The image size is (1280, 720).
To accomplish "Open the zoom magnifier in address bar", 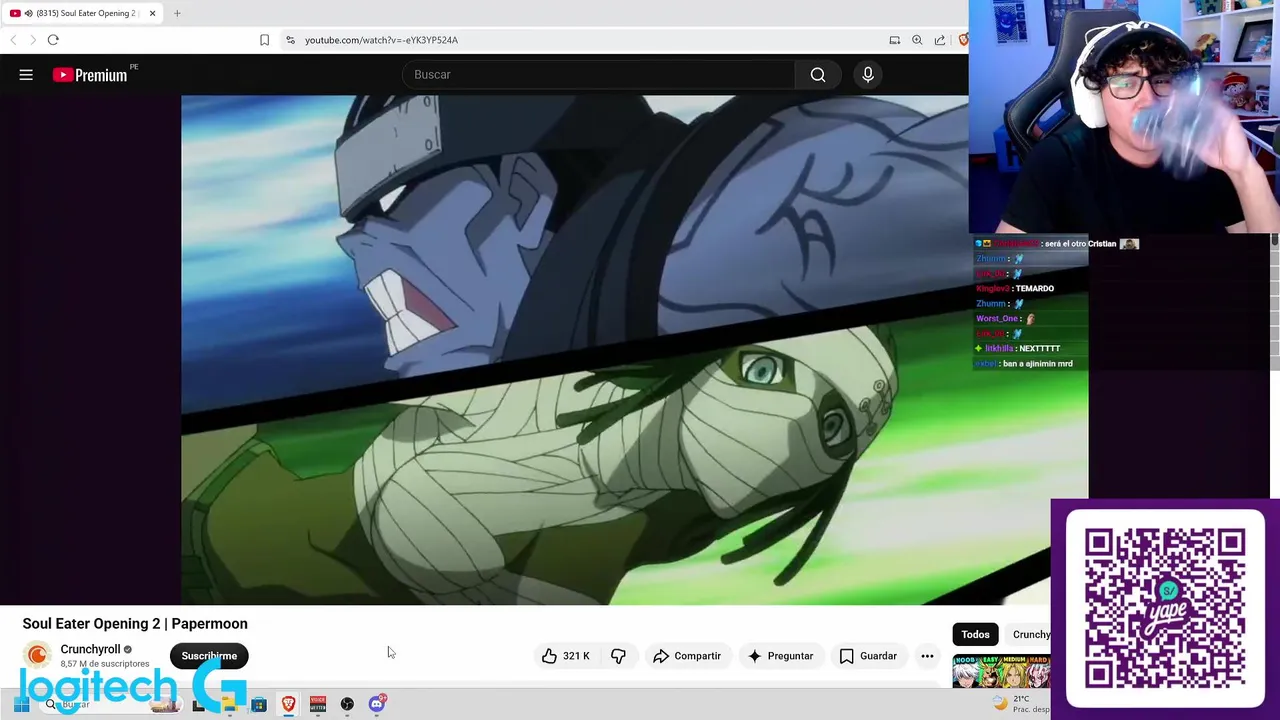I will coord(917,40).
